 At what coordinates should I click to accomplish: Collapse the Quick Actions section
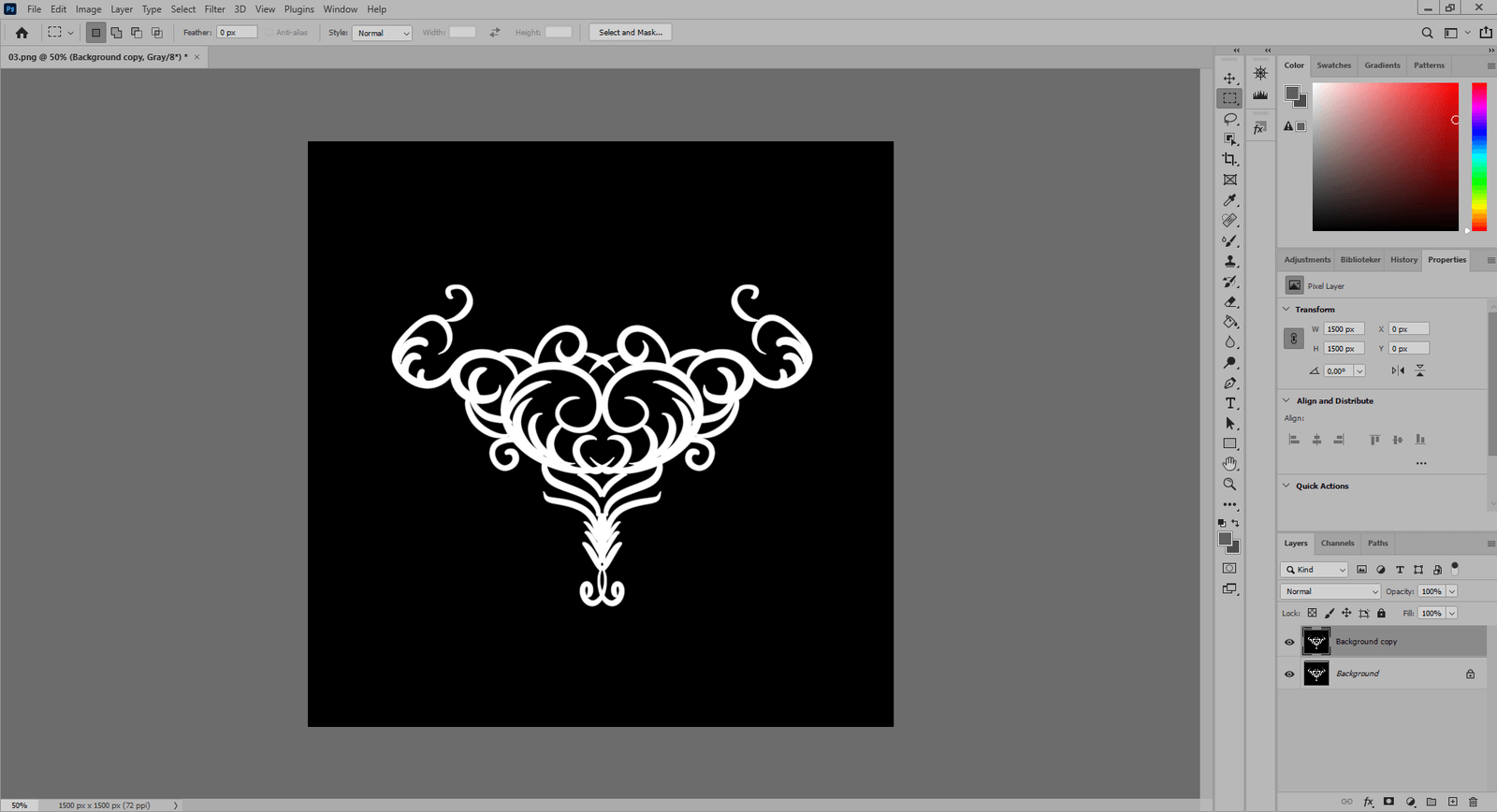click(1286, 486)
